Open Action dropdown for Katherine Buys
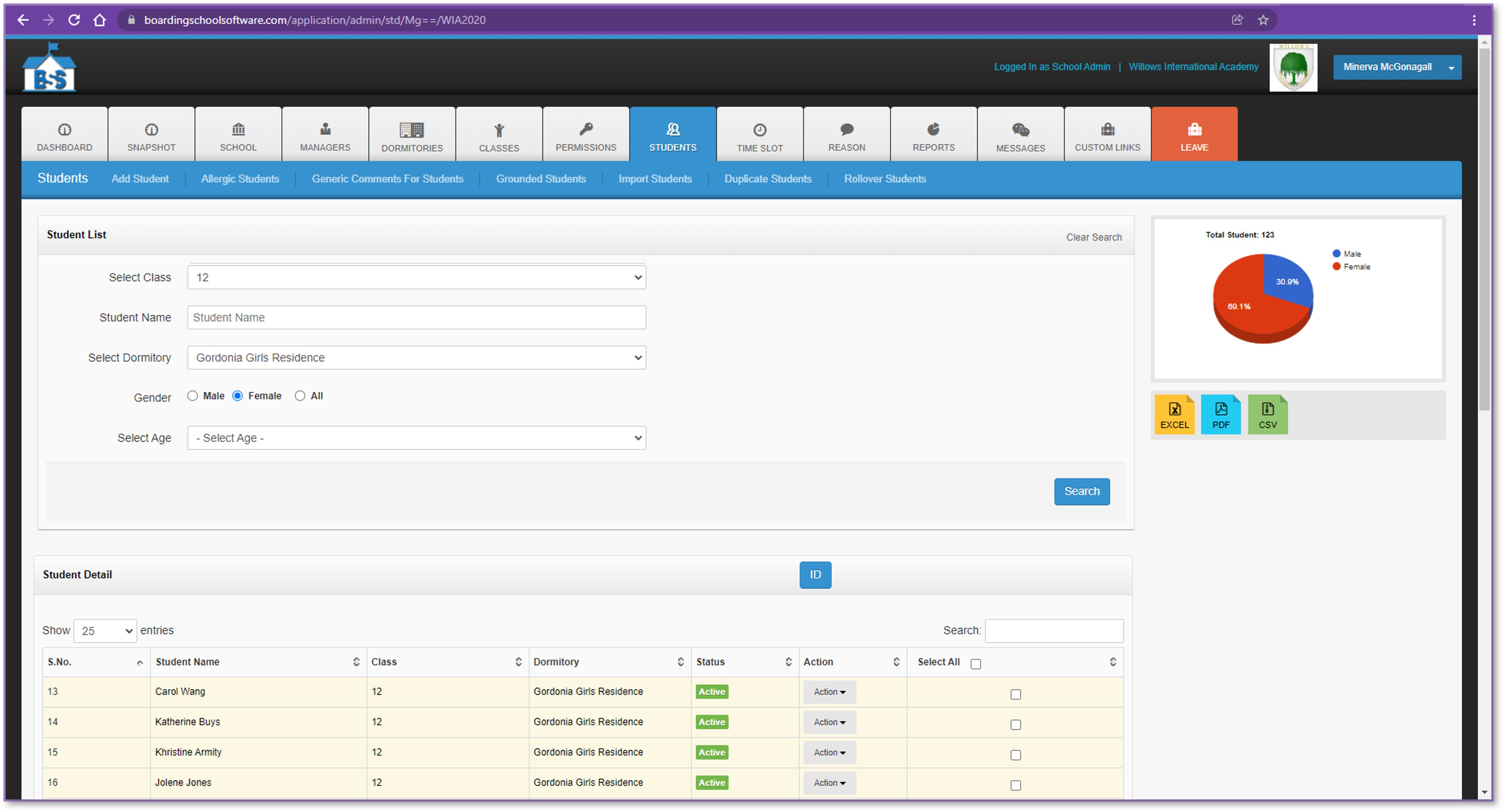Screen dimensions: 1504x812 [829, 722]
